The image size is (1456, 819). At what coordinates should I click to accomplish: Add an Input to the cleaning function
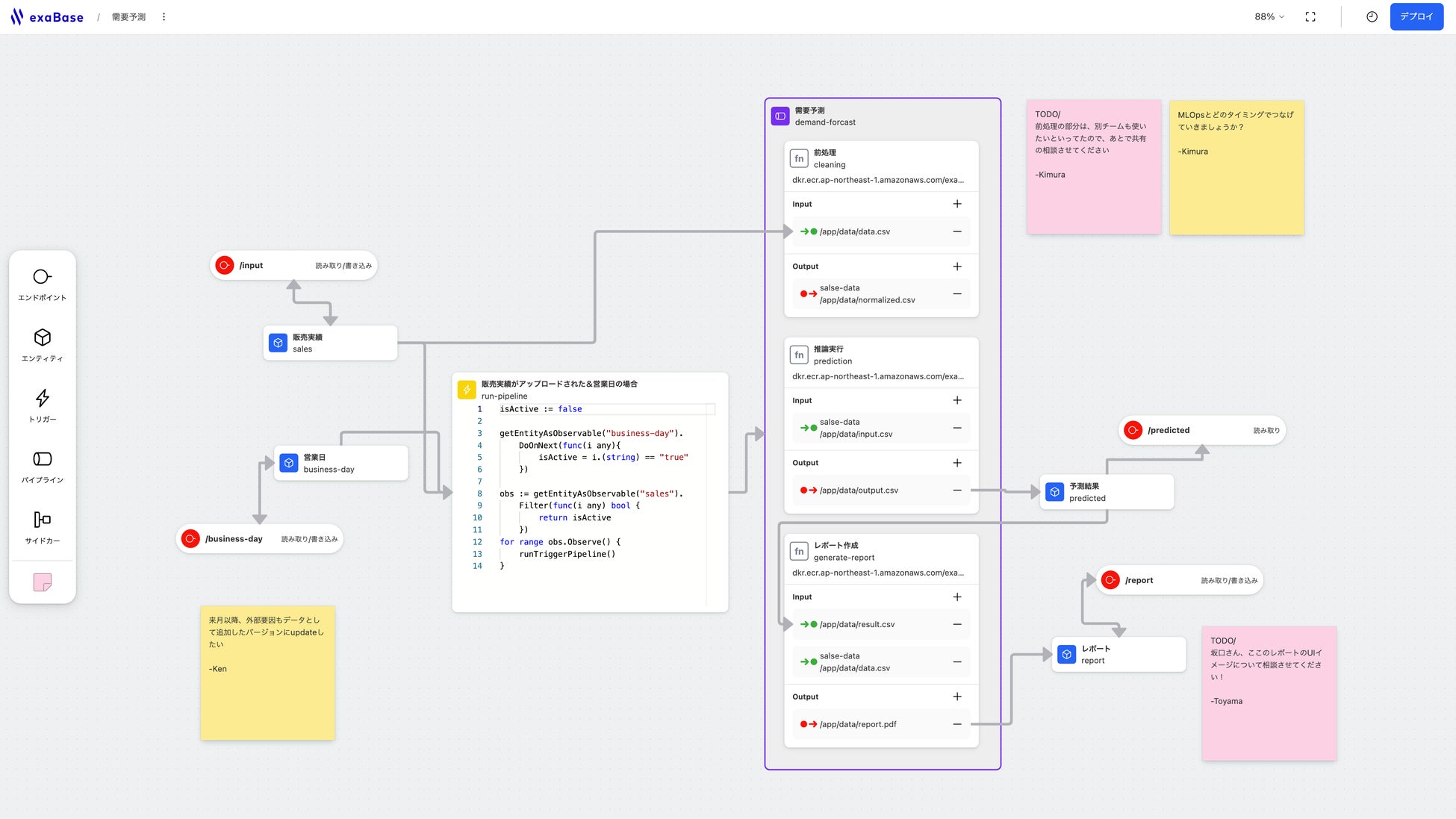point(956,204)
